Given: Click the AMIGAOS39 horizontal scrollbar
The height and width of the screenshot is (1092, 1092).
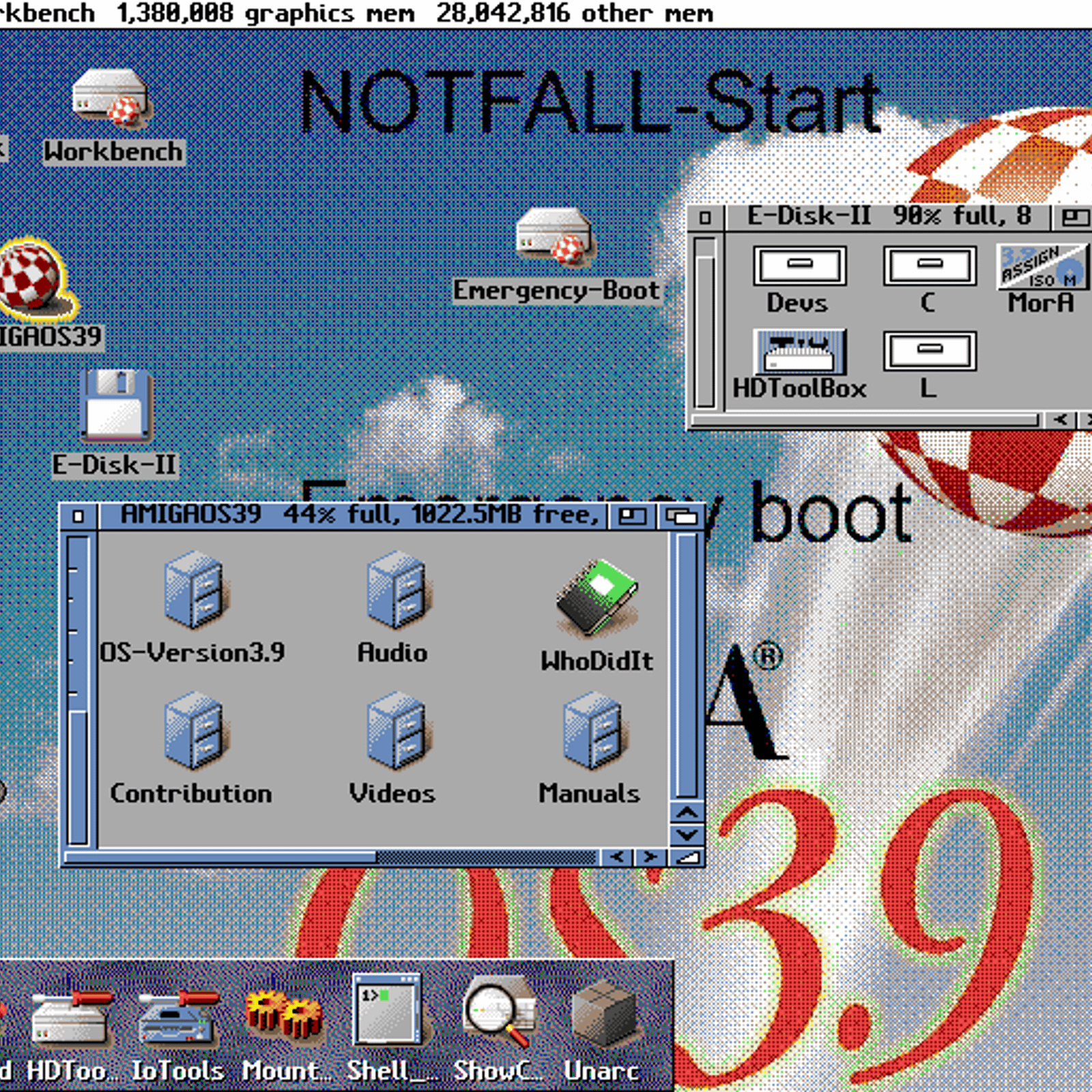Looking at the screenshot, I should coord(332,857).
